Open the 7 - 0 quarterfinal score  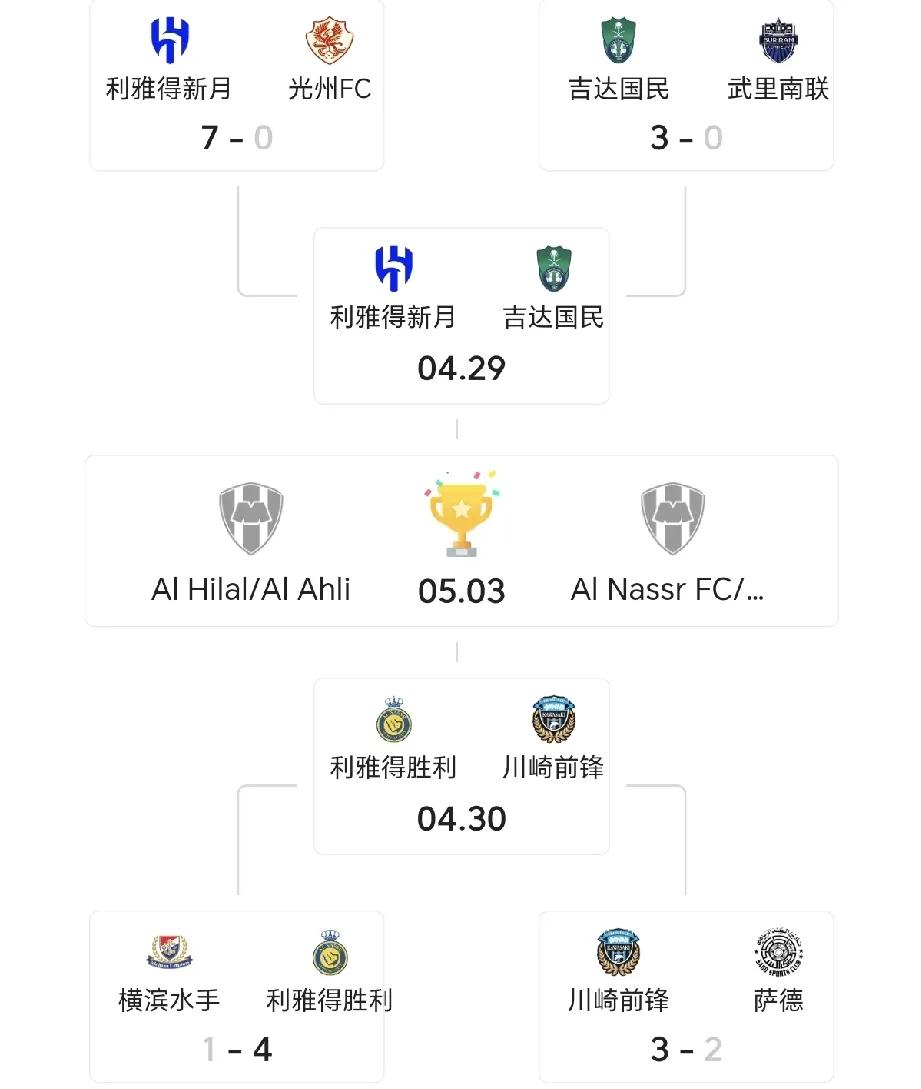[236, 138]
